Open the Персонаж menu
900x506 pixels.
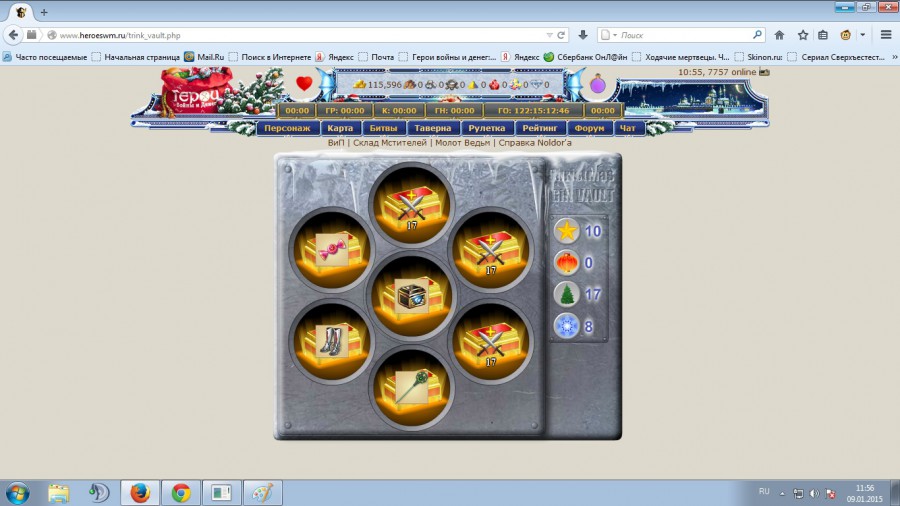pos(288,128)
